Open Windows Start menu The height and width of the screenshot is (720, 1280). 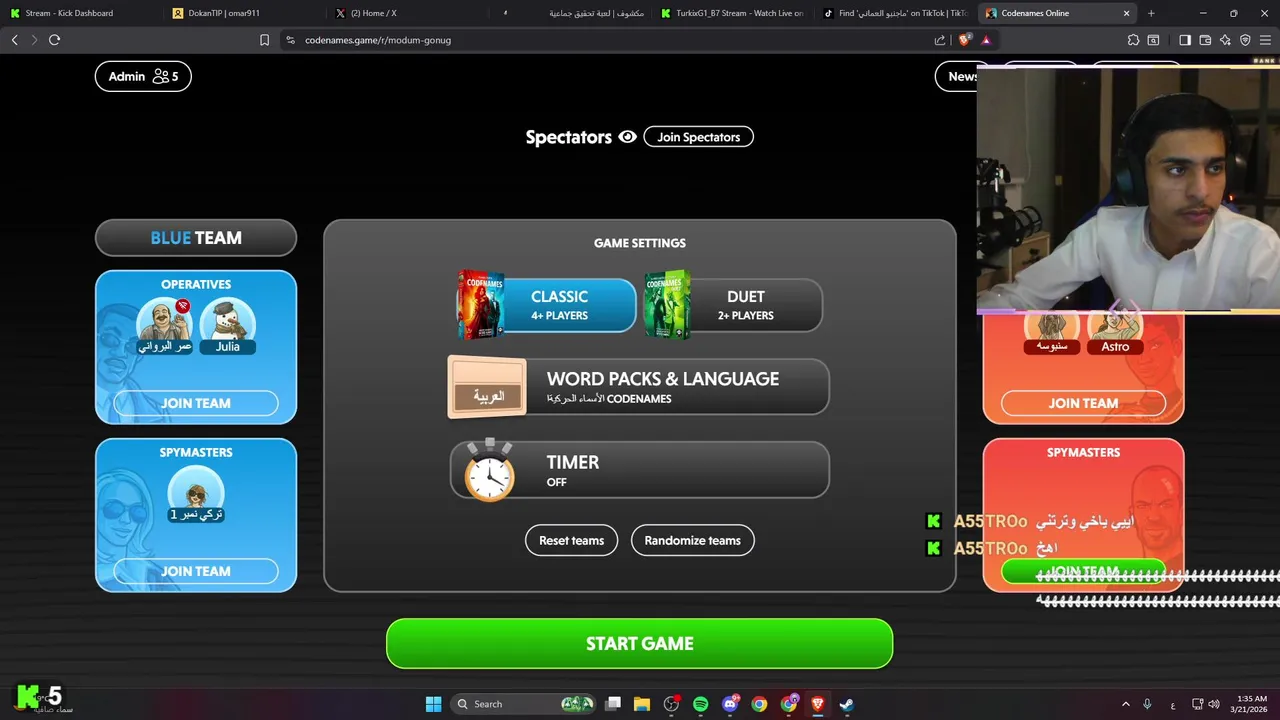point(433,704)
